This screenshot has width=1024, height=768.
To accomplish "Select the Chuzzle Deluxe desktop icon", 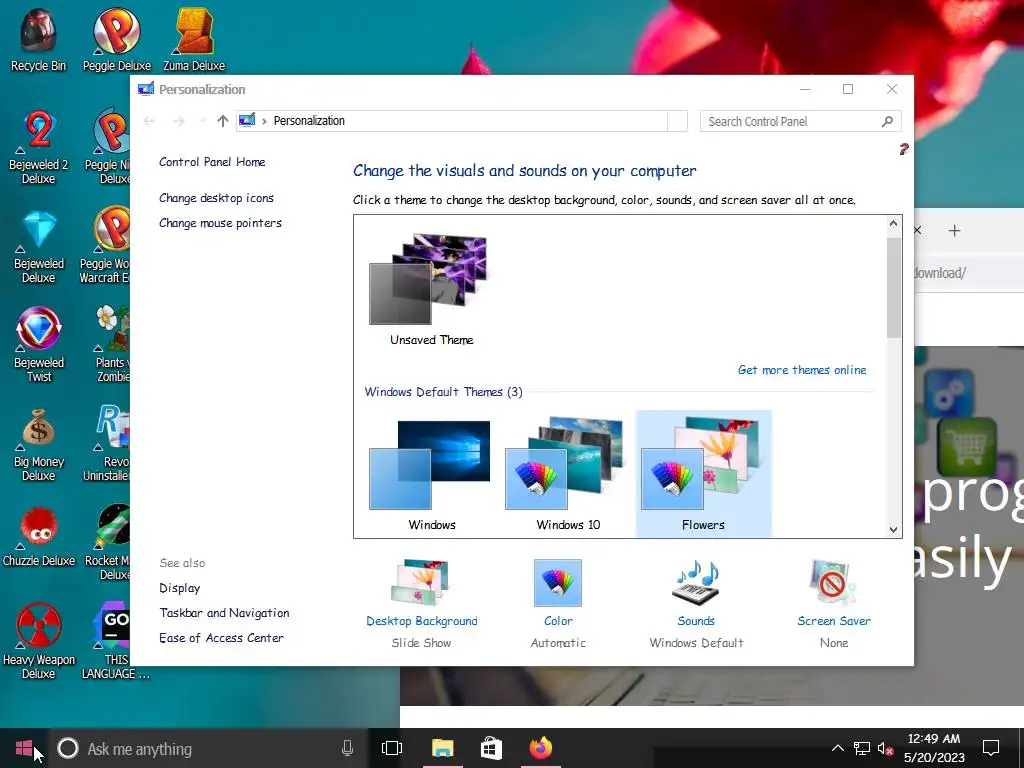I will 39,536.
